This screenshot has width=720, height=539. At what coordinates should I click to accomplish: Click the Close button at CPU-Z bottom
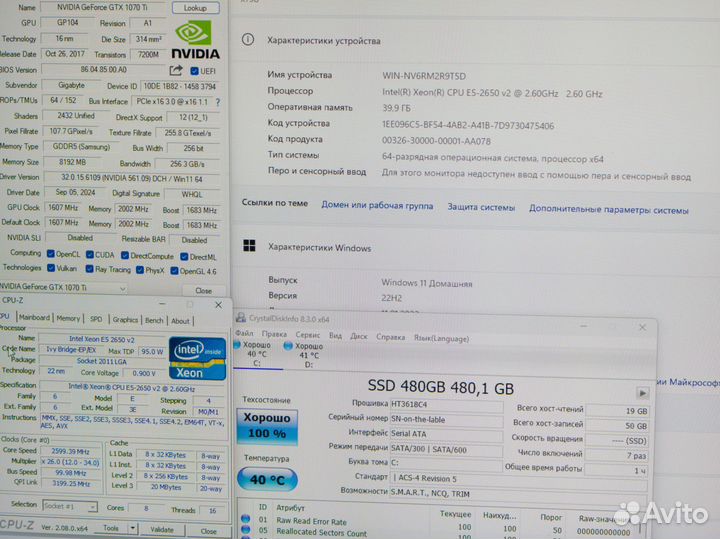[x=208, y=531]
